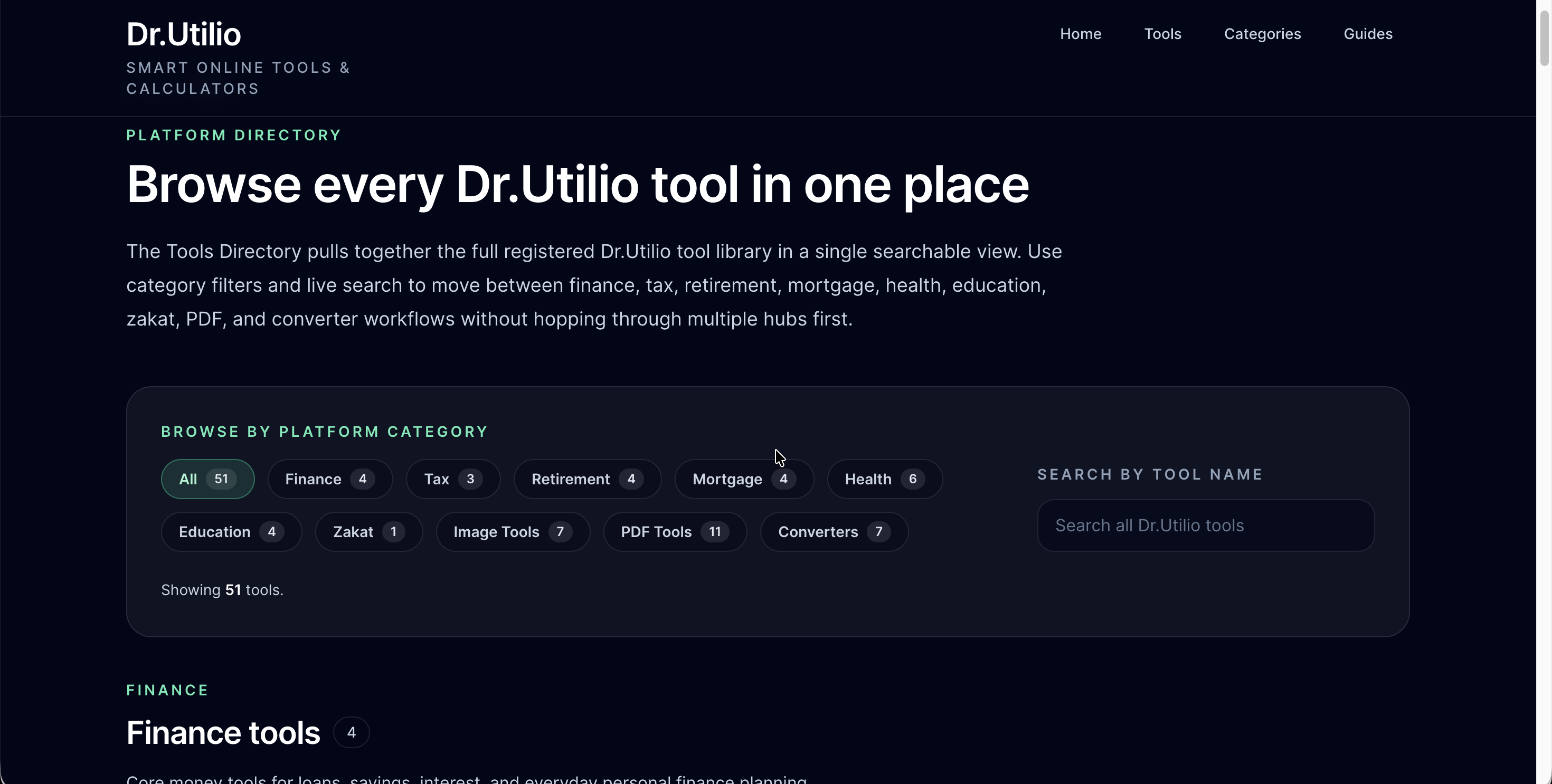The image size is (1552, 784).
Task: Filter tools by Tax category
Action: click(452, 479)
